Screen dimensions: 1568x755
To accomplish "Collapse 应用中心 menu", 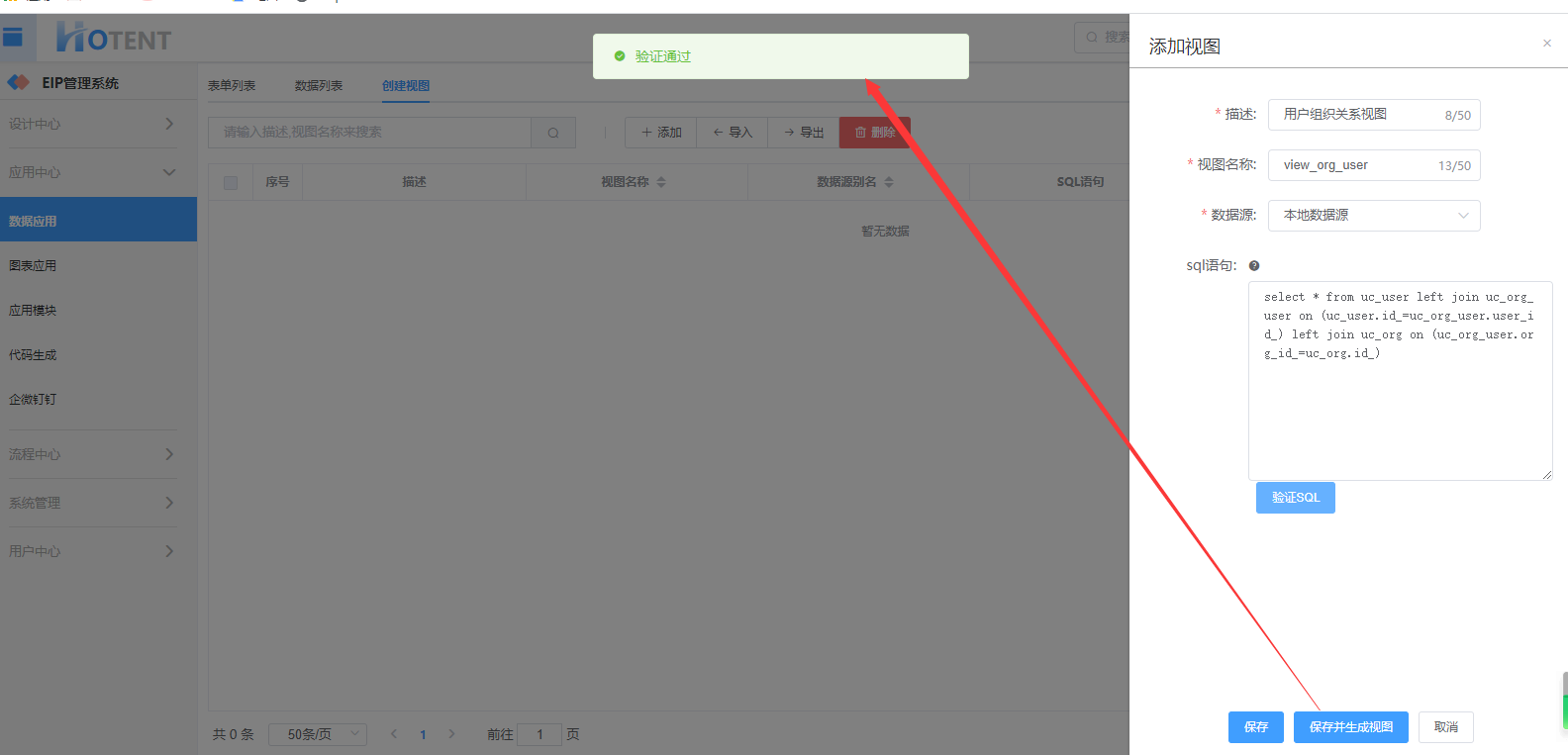I will 99,172.
